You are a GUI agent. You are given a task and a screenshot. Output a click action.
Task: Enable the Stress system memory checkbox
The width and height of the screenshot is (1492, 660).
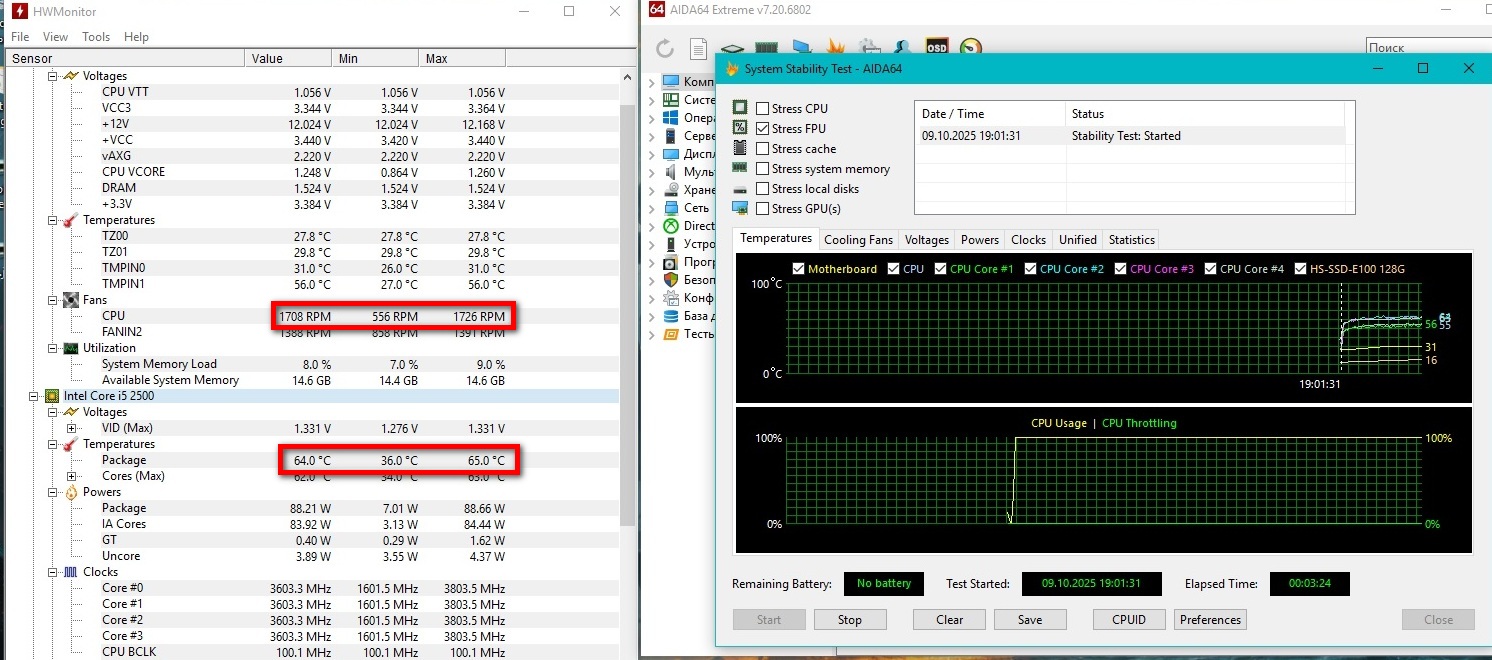(763, 169)
